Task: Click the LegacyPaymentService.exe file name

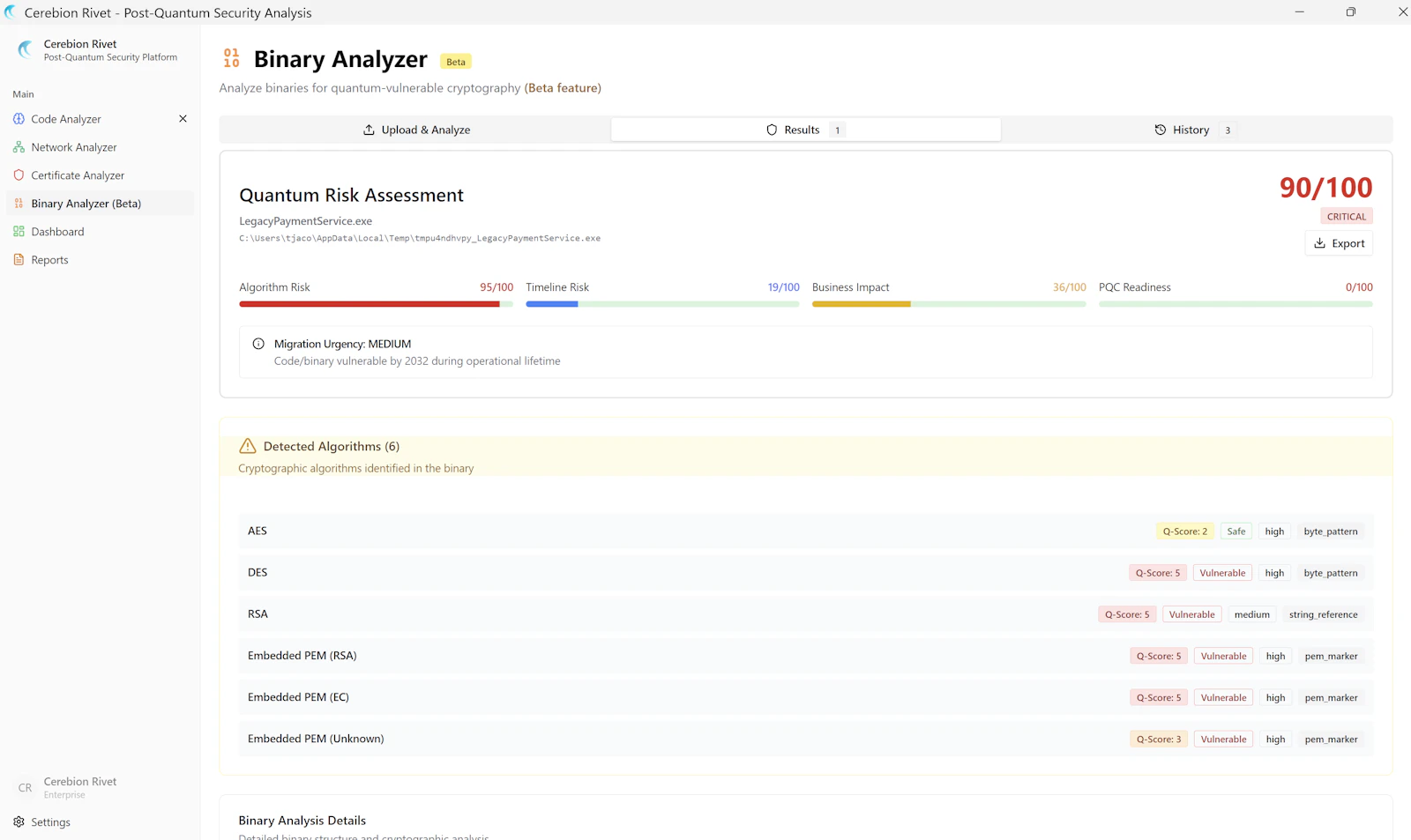Action: (305, 221)
